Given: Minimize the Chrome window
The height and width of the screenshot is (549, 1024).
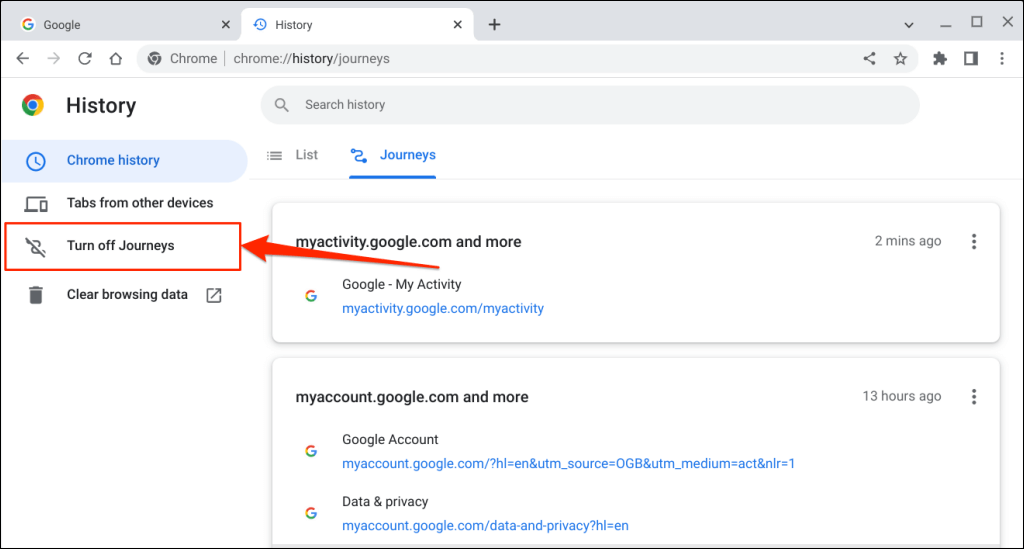Looking at the screenshot, I should point(946,25).
